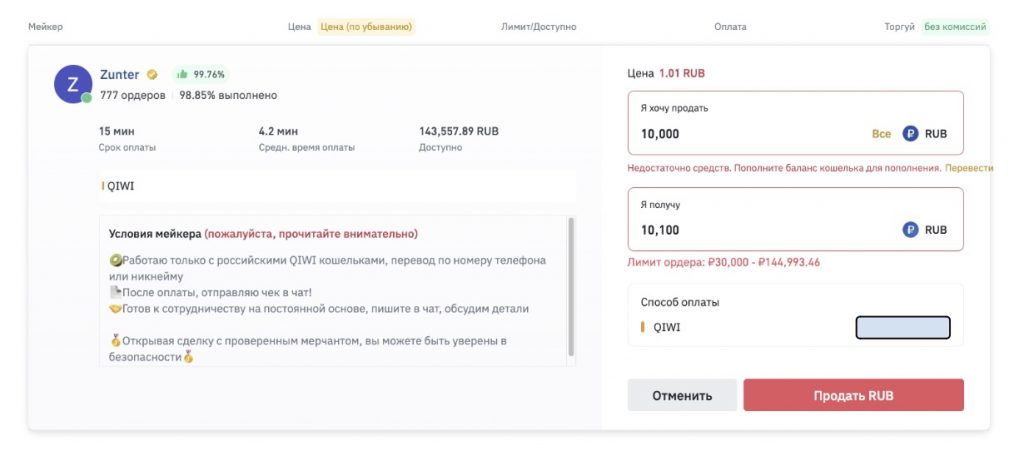
Task: Click the 143,557.89 RUB available amount
Action: [x=458, y=131]
